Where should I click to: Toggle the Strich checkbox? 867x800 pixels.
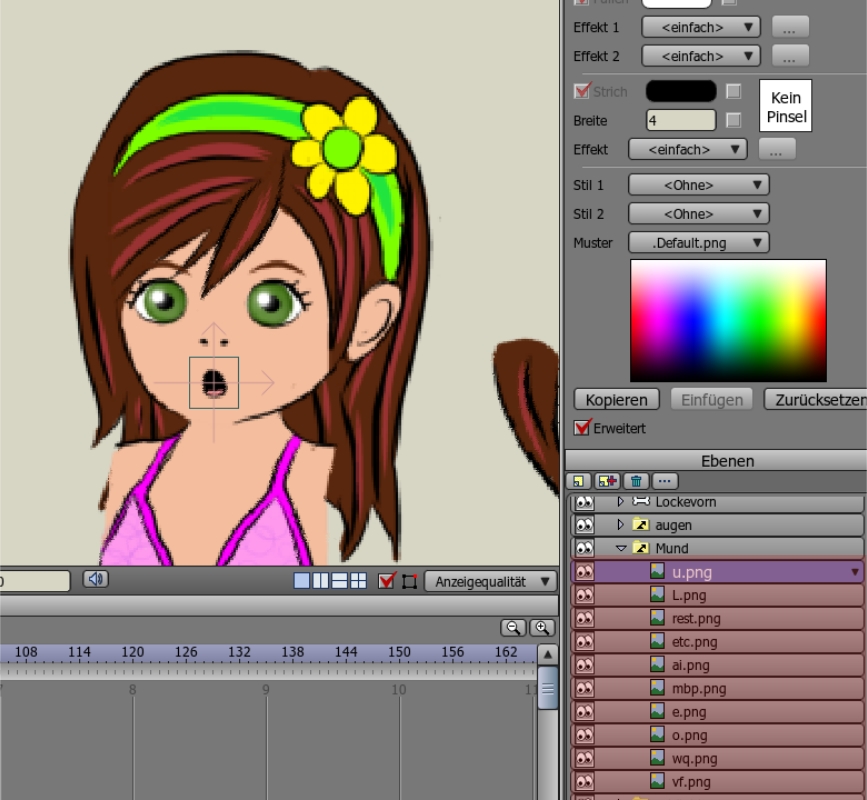tap(582, 91)
